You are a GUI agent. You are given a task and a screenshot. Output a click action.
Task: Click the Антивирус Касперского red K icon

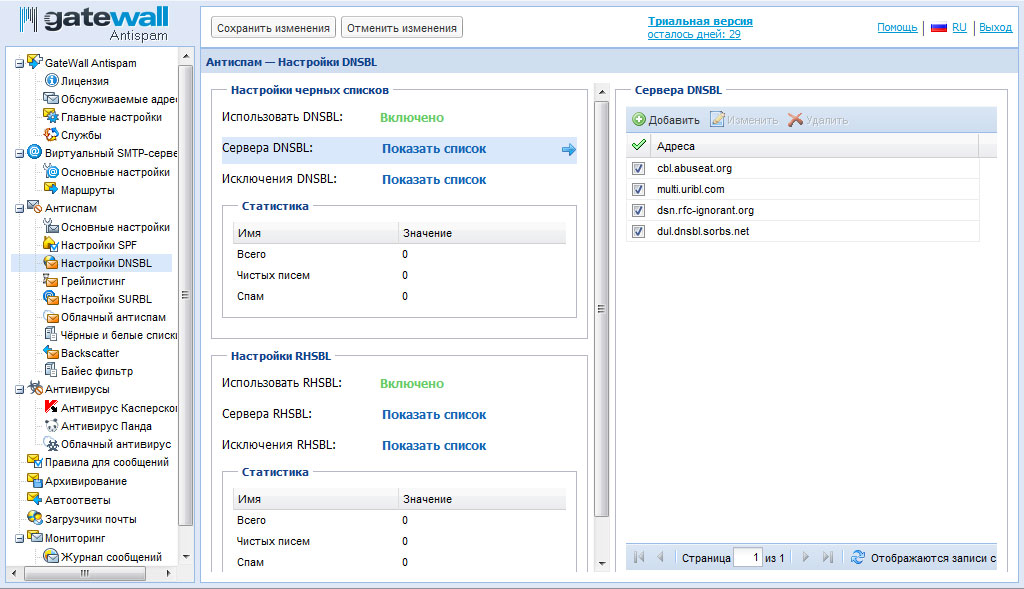click(x=51, y=407)
